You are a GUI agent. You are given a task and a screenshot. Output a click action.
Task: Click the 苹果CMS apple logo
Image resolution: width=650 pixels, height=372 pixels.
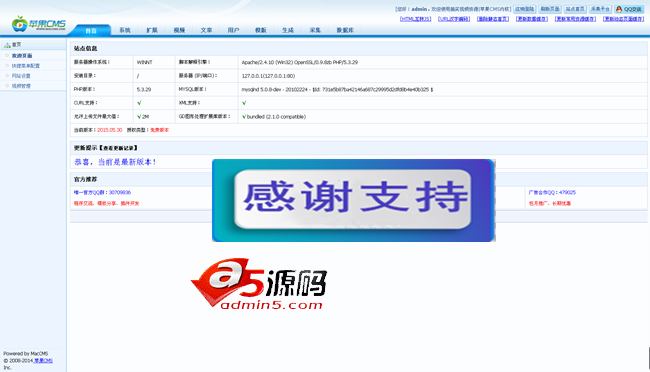39,24
